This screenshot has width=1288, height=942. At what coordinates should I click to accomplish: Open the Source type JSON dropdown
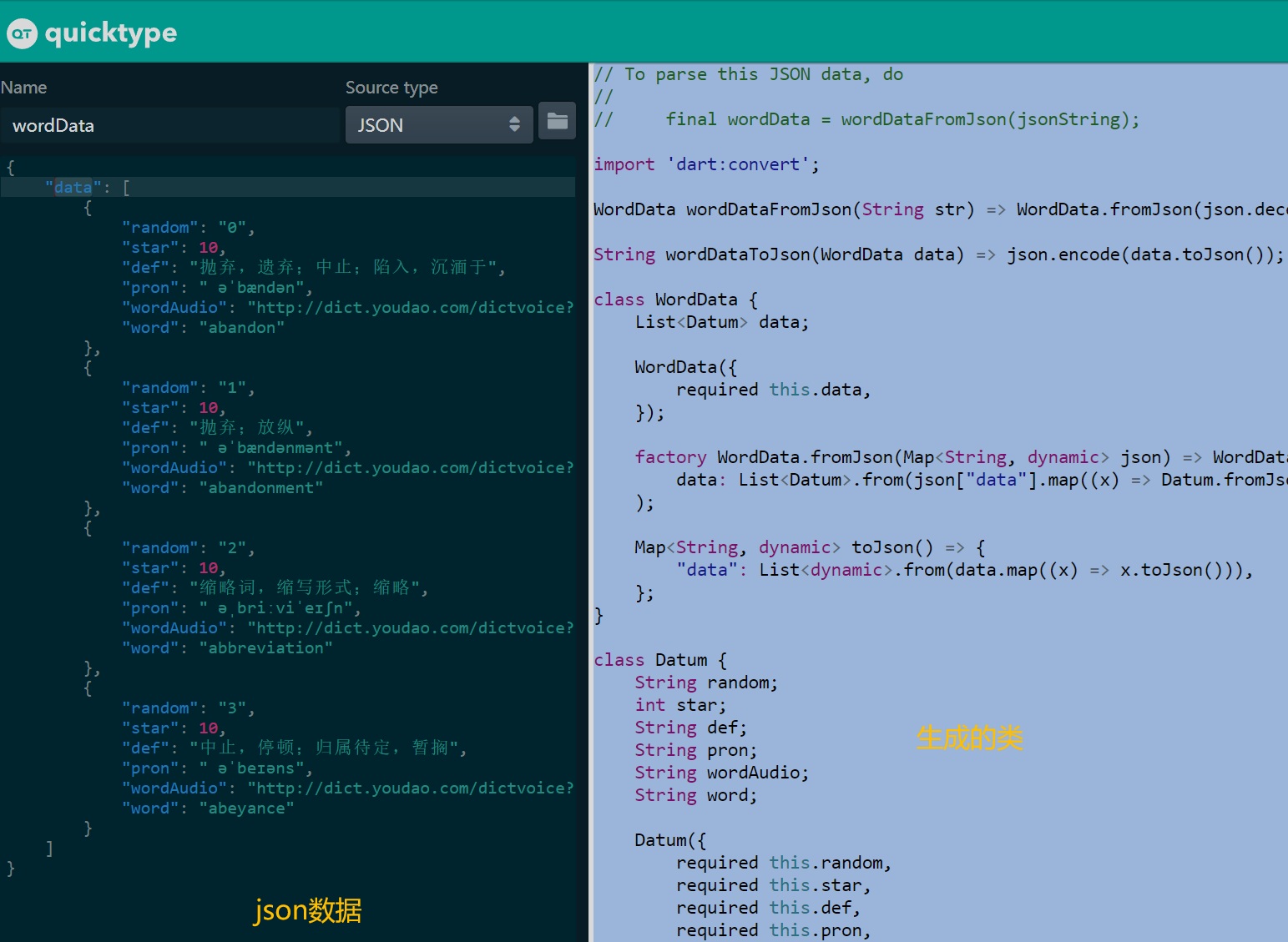[x=439, y=124]
